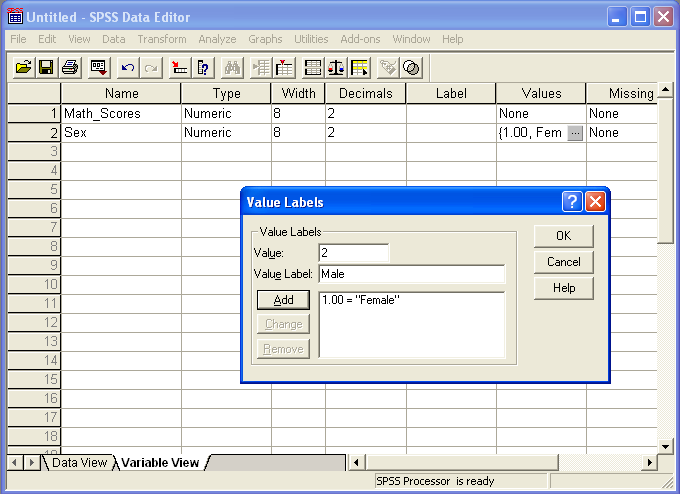This screenshot has height=494, width=680.
Task: Click the Find binoculars toolbar icon
Action: (232, 68)
